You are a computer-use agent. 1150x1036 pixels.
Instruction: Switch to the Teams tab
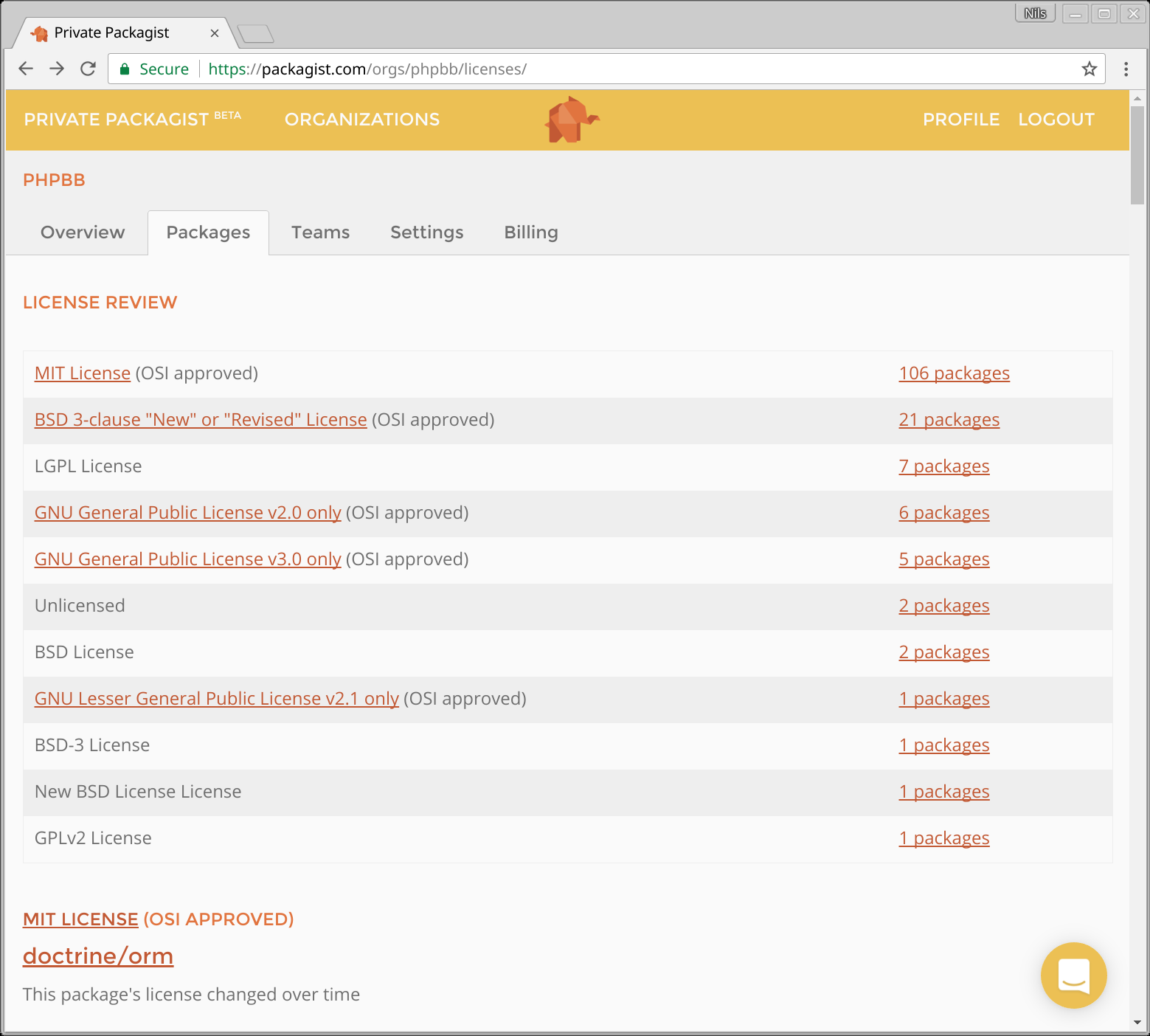tap(320, 232)
